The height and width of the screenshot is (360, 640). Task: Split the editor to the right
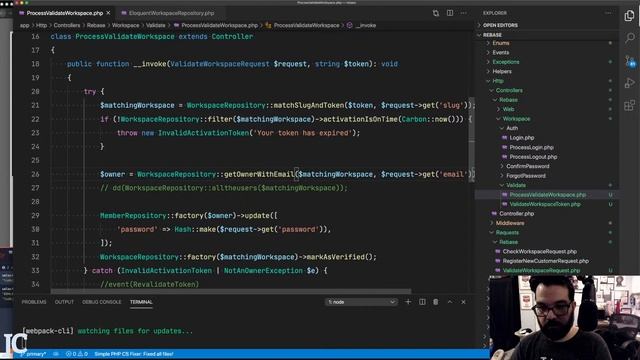(450, 13)
